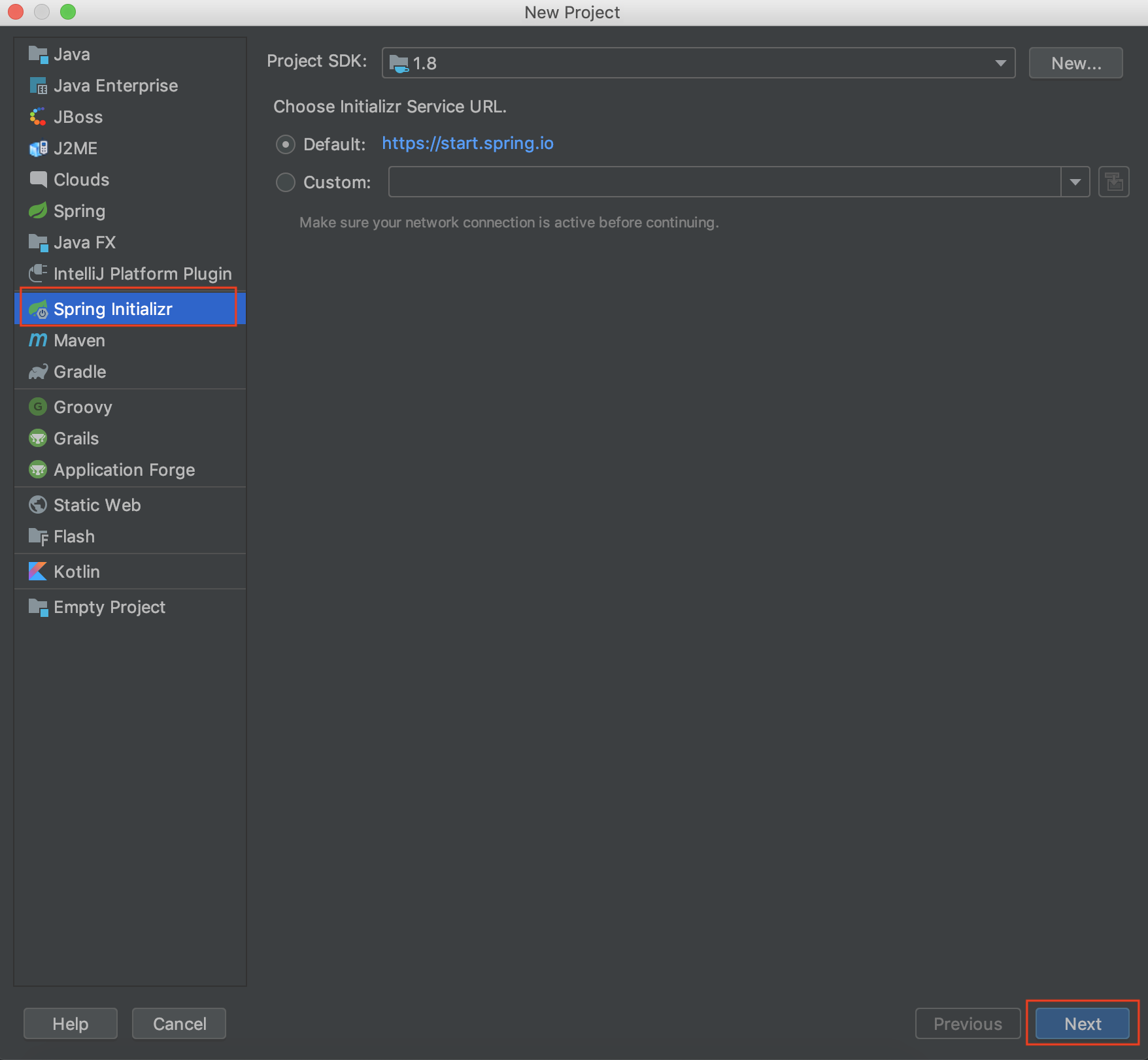This screenshot has height=1060, width=1148.
Task: Click the Cancel button
Action: (179, 1023)
